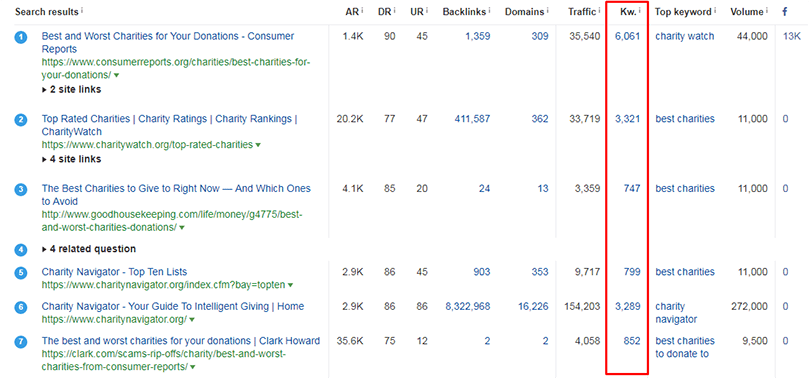Screen dimensions: 810x378
Task: Open the dropdown arrow after the clark.com URL
Action: 193,367
